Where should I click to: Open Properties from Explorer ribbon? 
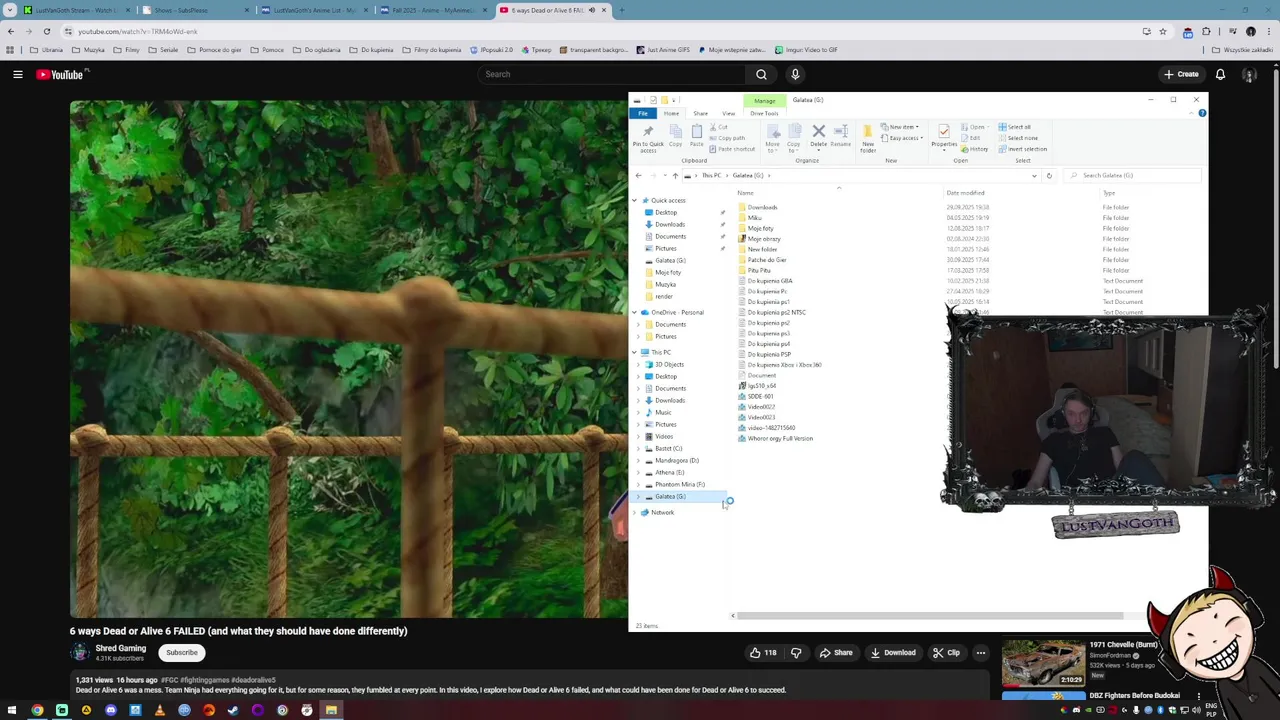coord(944,136)
